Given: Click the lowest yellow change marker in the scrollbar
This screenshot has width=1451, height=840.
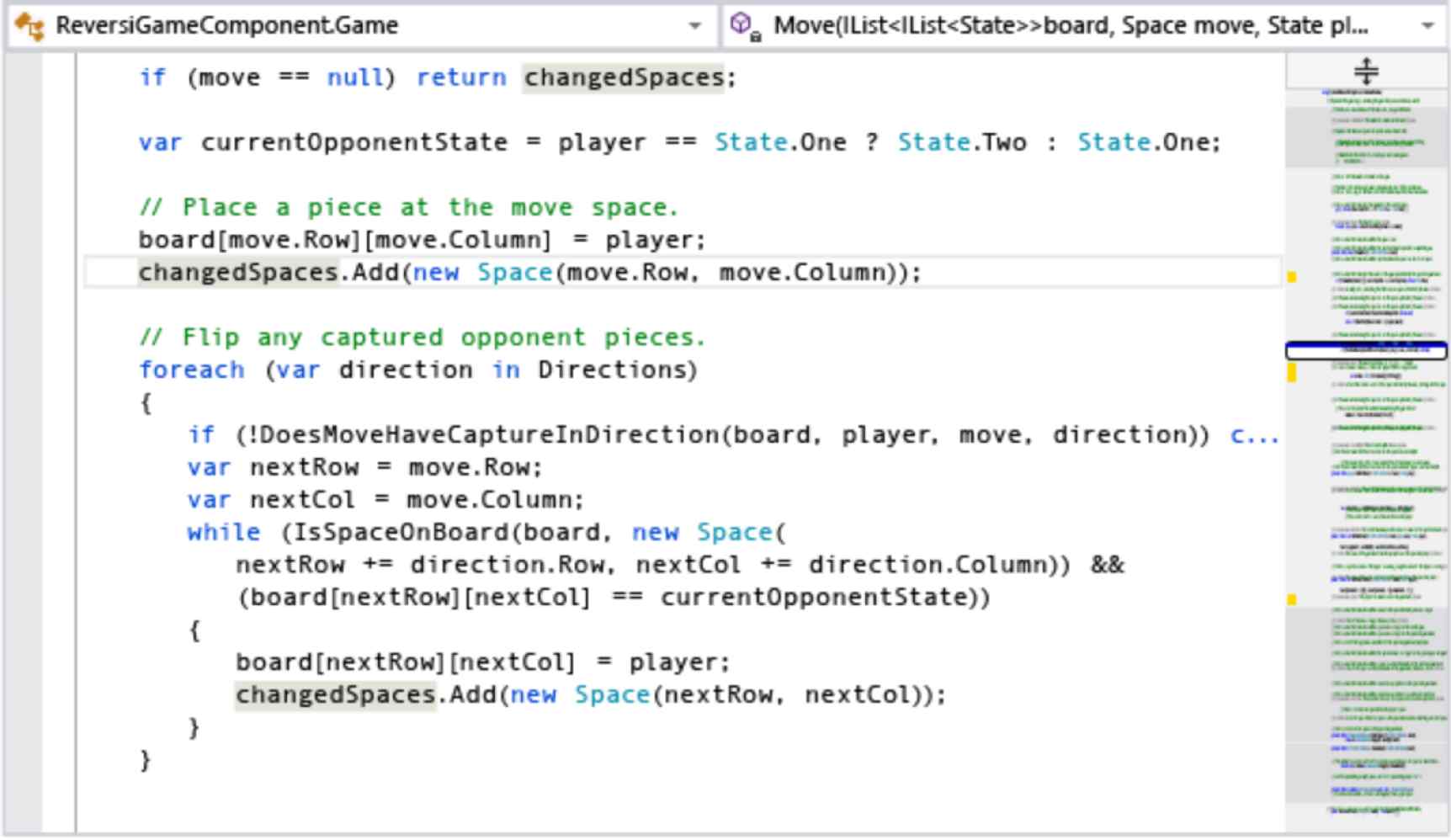Looking at the screenshot, I should click(x=1292, y=599).
